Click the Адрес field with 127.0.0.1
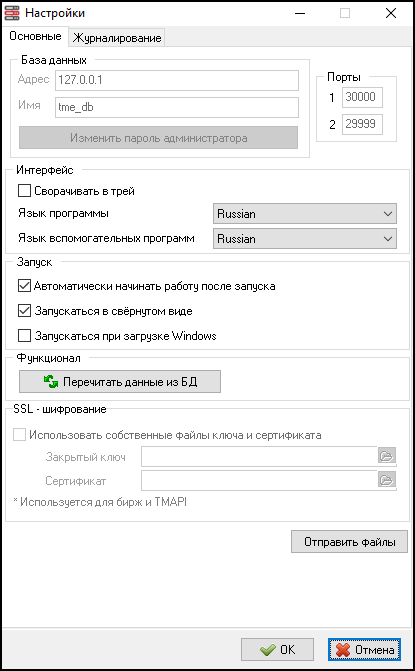Image resolution: width=415 pixels, height=671 pixels. pyautogui.click(x=177, y=80)
